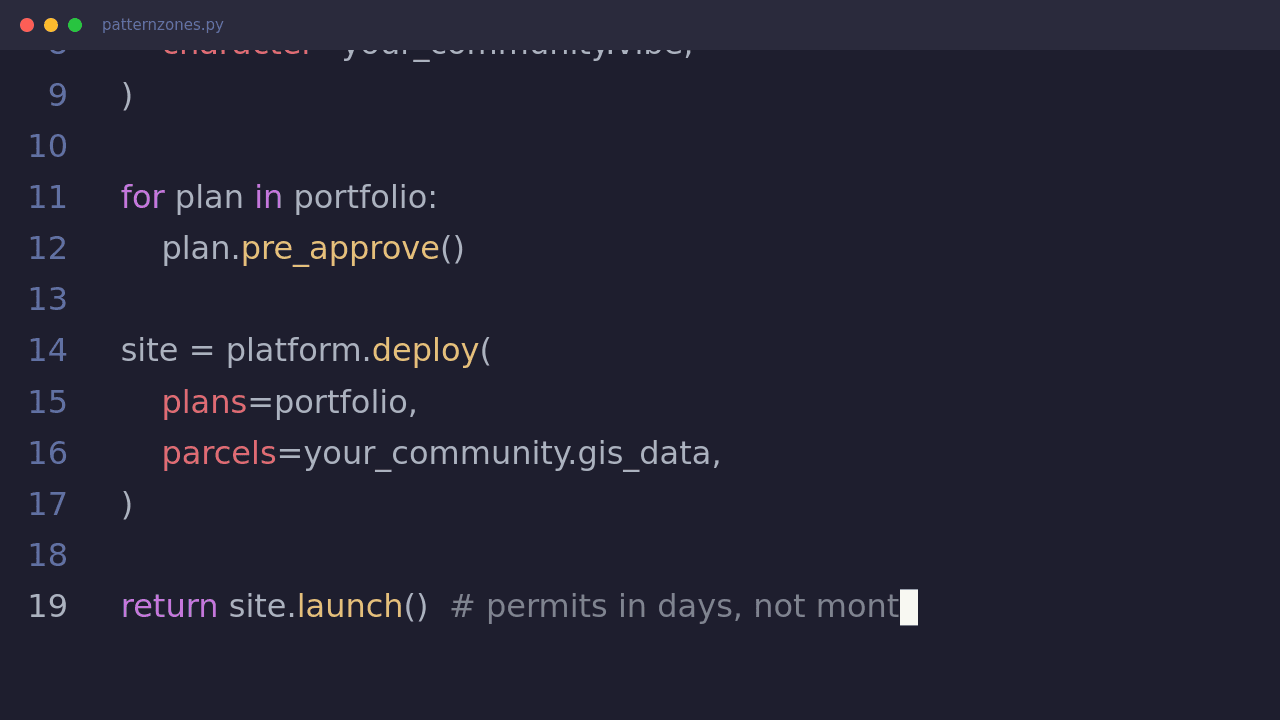This screenshot has width=1280, height=720.
Task: Select the patternzones.py file title
Action: pos(163,25)
